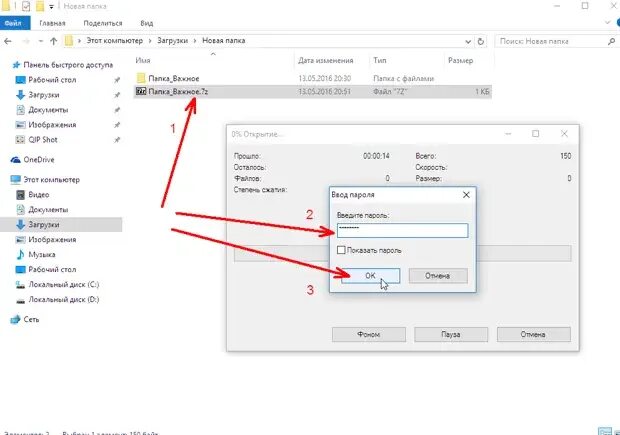Sort by the Размер column header
Viewport: 620px width, 435px height.
(460, 61)
